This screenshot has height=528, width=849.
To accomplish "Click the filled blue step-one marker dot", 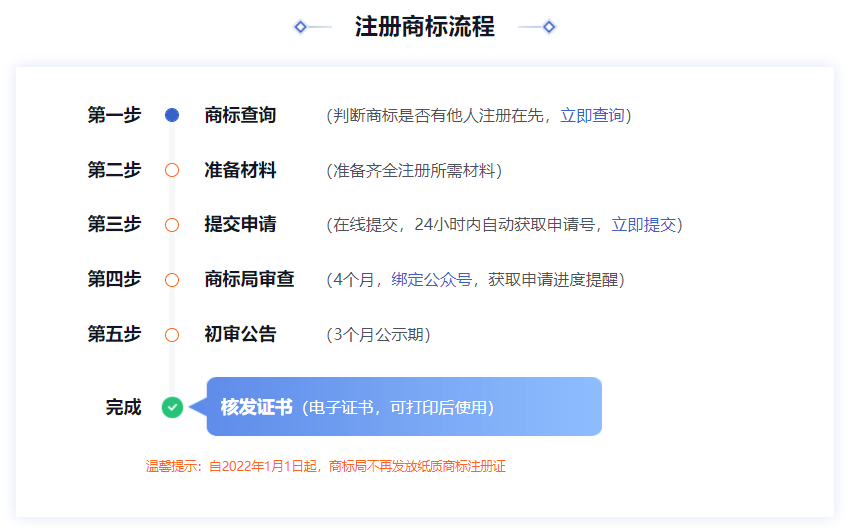I will pos(172,116).
